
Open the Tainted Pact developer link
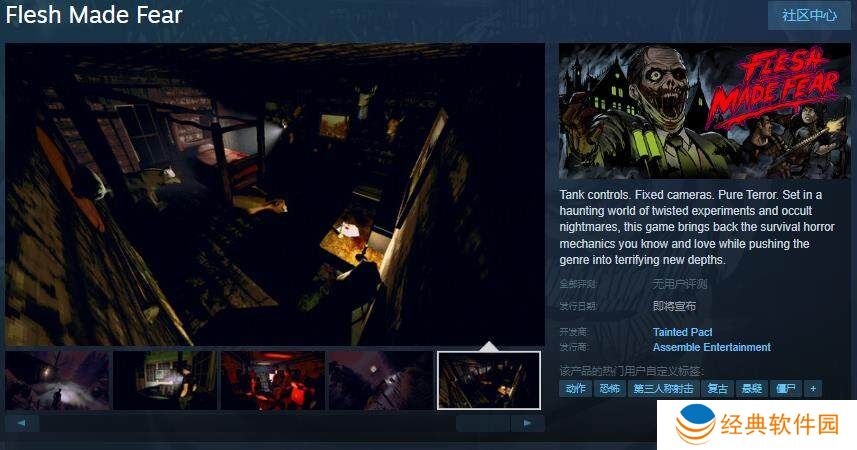click(682, 332)
